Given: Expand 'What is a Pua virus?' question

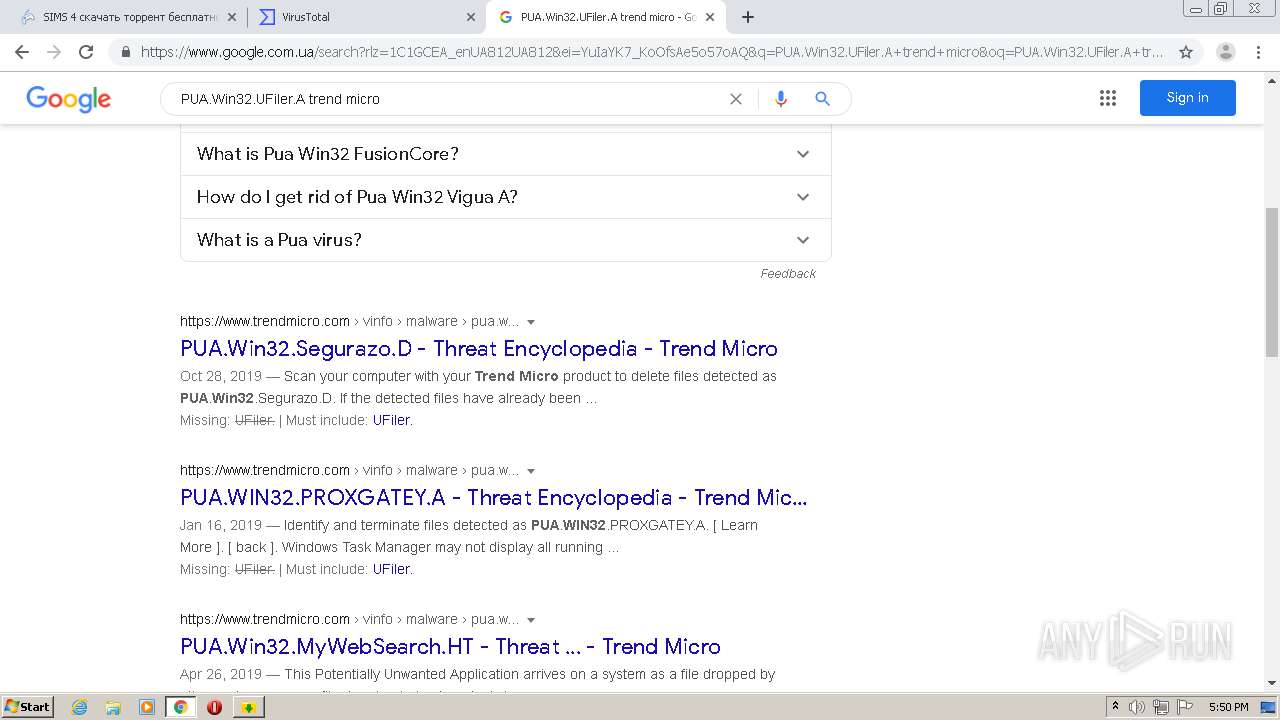Looking at the screenshot, I should tap(505, 240).
